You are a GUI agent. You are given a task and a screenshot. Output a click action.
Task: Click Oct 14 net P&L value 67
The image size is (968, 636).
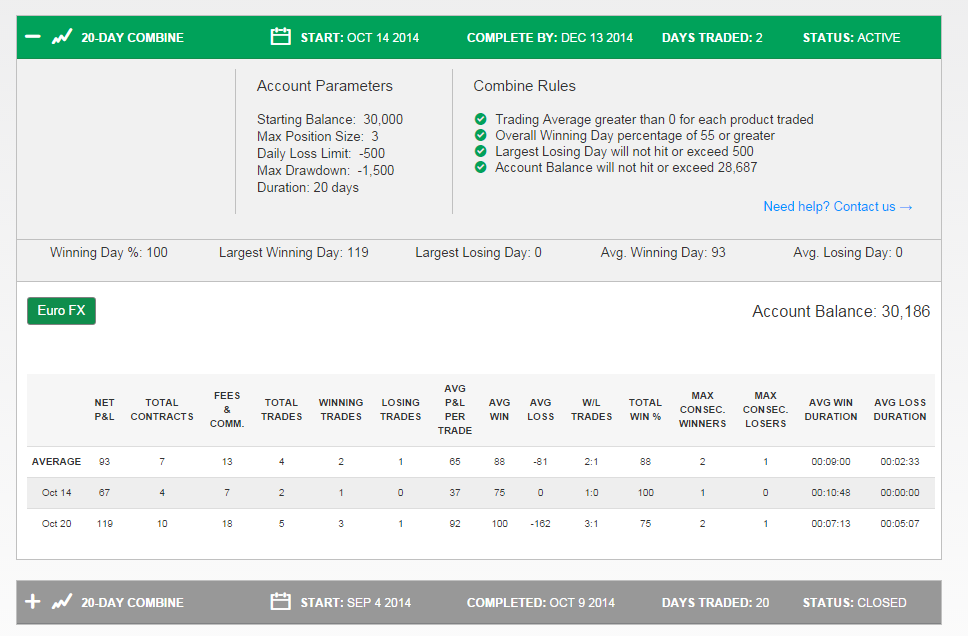[104, 493]
